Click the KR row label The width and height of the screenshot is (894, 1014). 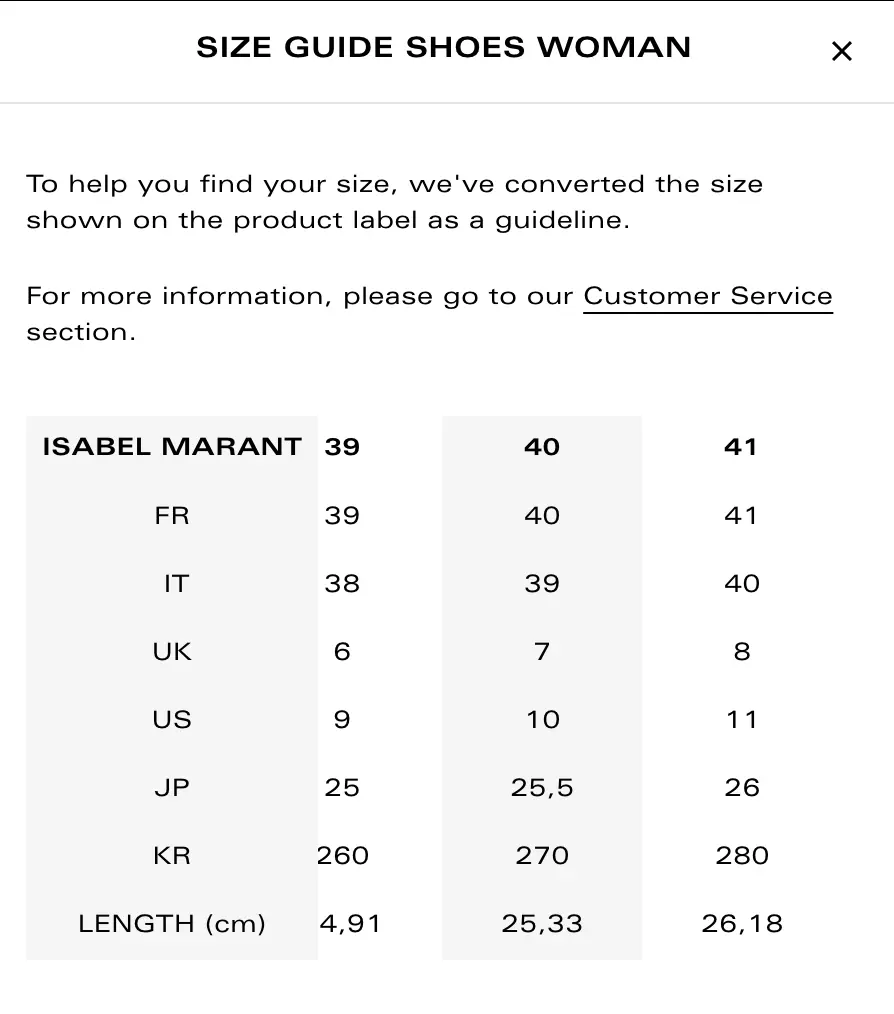(171, 856)
